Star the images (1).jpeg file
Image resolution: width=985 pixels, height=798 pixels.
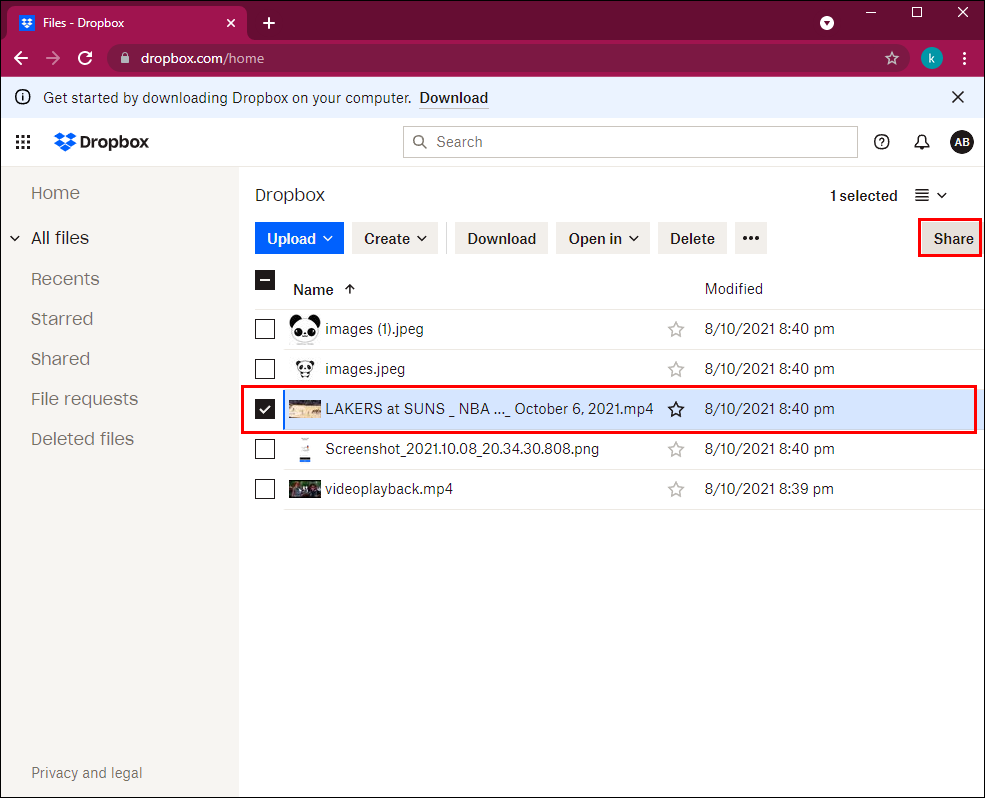tap(676, 329)
